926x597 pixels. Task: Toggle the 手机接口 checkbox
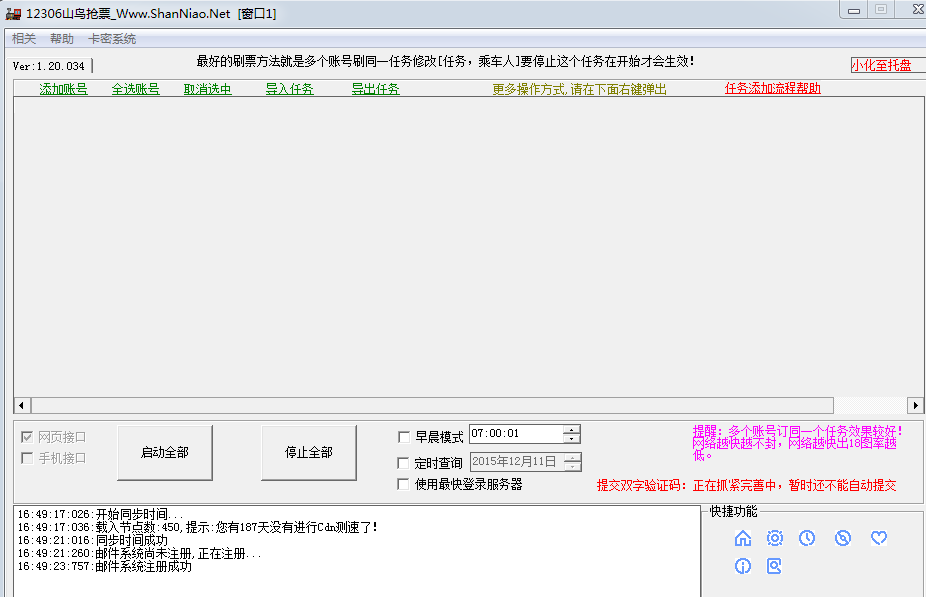point(27,458)
